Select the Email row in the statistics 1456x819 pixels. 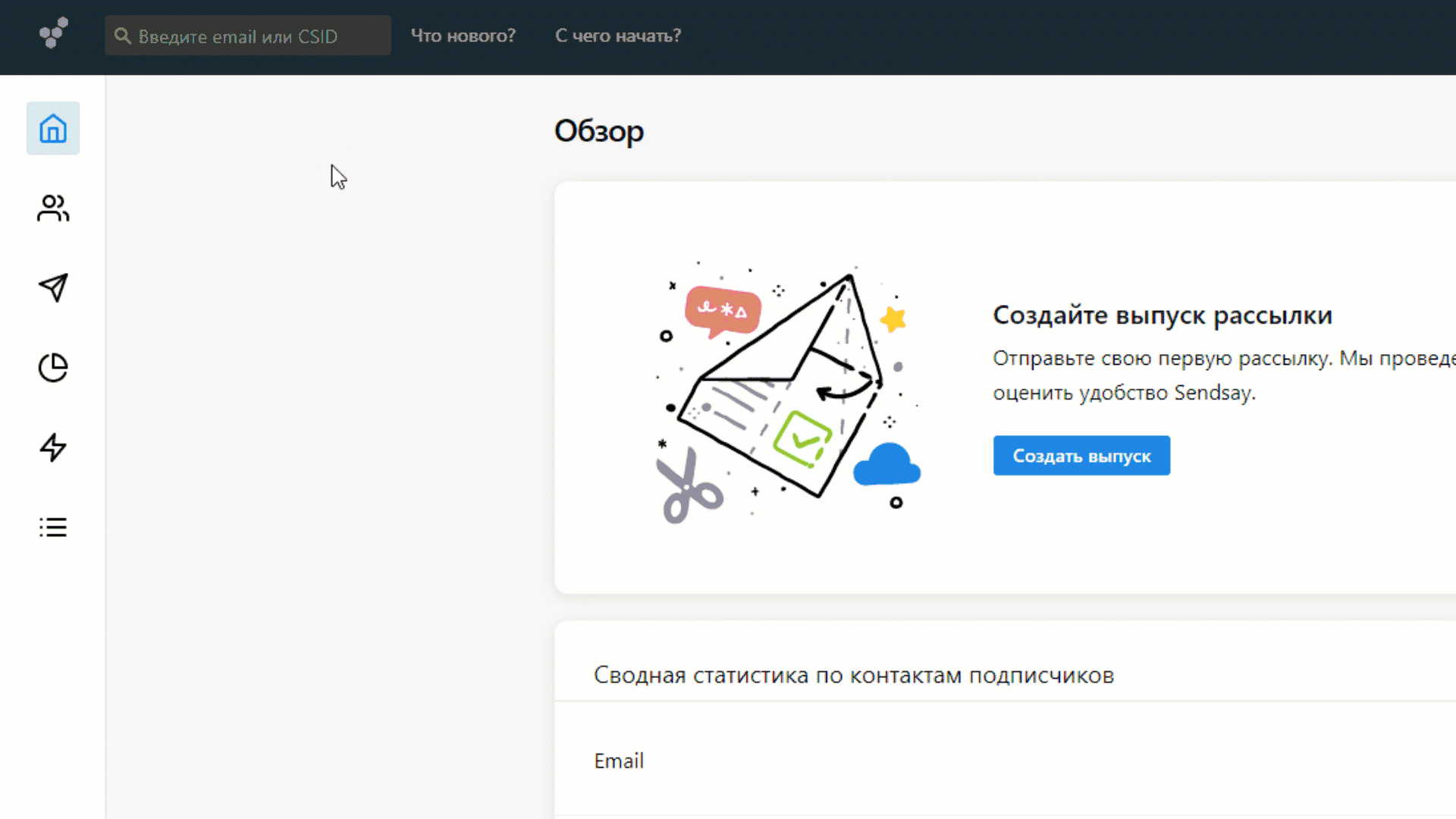[619, 761]
